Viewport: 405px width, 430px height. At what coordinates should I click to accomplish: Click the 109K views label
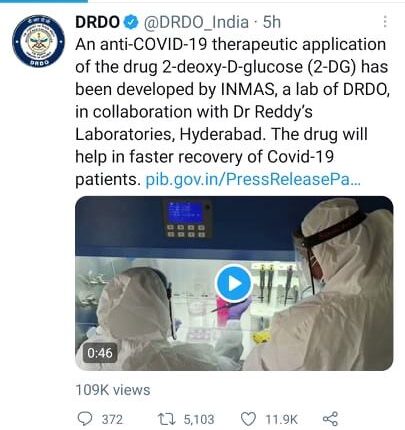tap(113, 390)
